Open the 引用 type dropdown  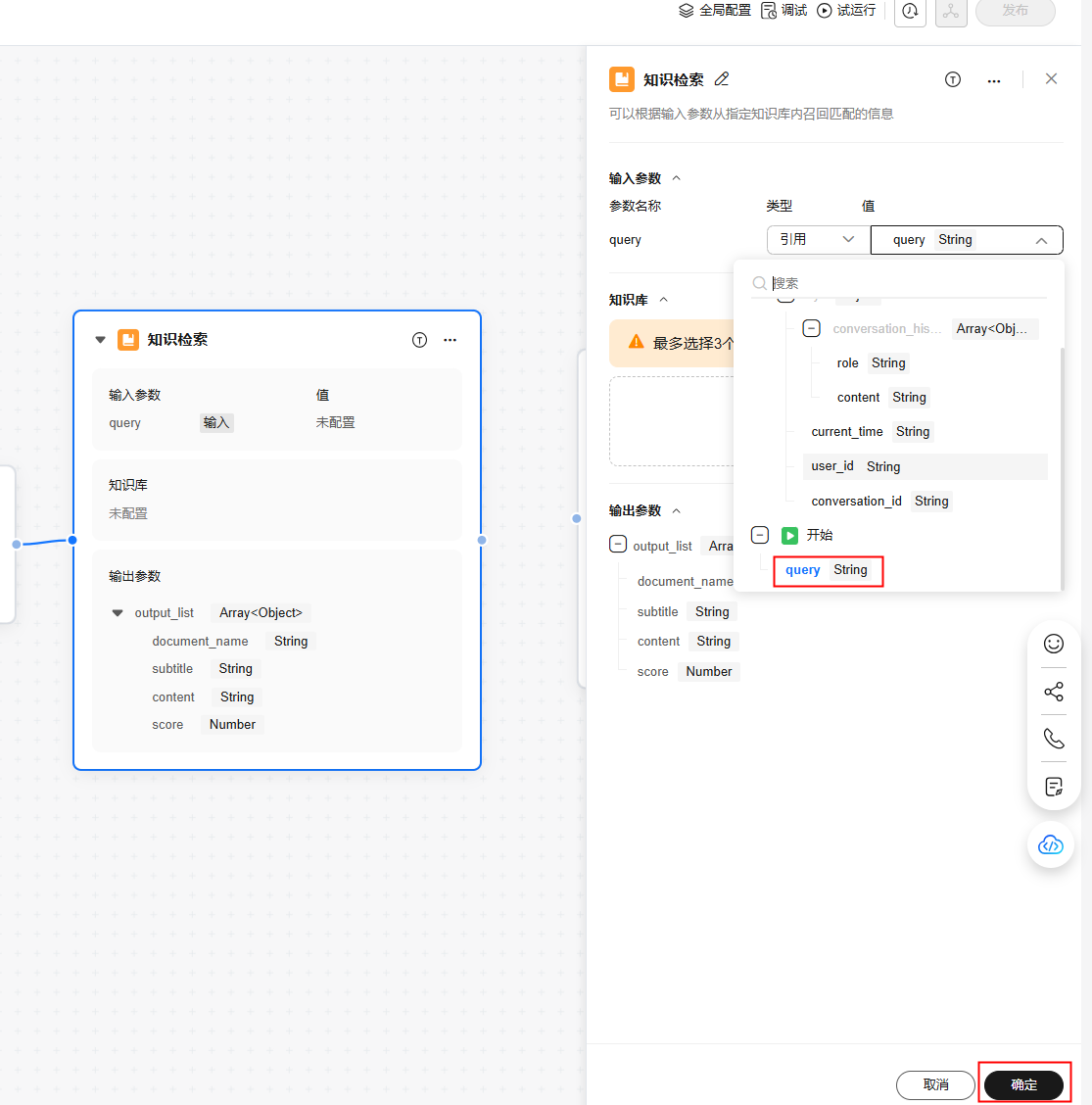point(817,240)
